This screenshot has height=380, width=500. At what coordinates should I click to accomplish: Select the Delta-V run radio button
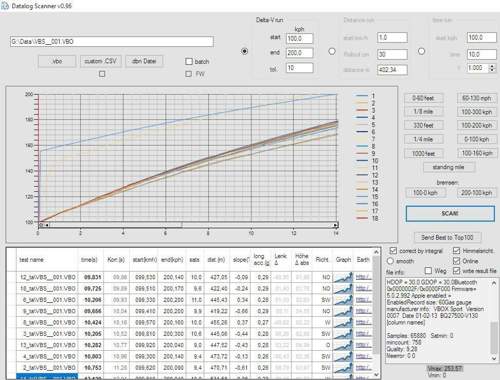pos(244,51)
